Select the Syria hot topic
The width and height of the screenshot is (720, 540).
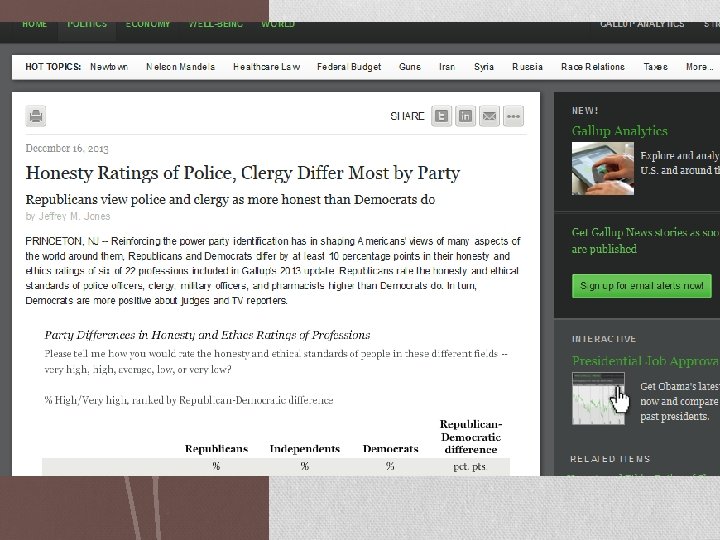coord(484,67)
